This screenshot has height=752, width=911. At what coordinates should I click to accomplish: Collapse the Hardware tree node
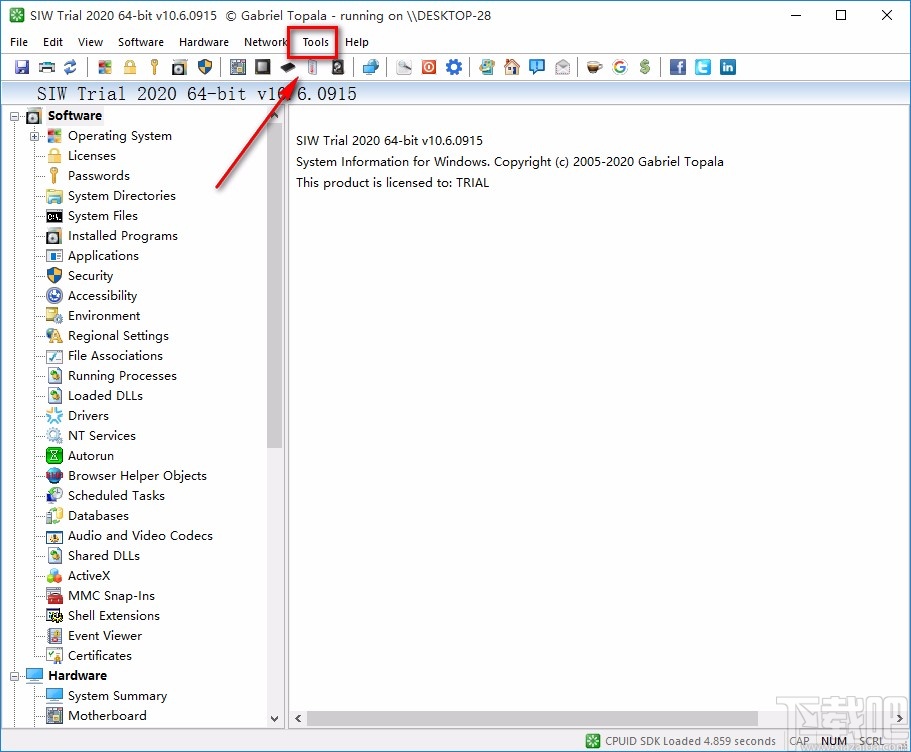click(x=15, y=676)
